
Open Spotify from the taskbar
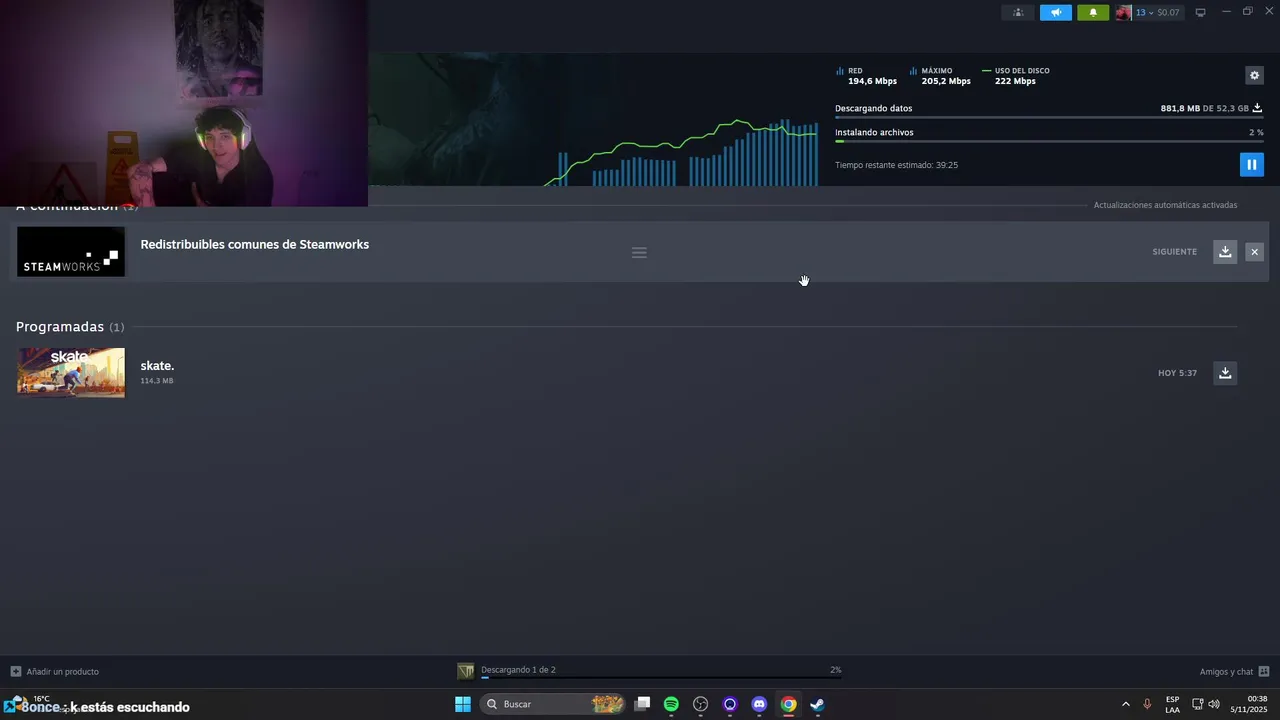671,704
